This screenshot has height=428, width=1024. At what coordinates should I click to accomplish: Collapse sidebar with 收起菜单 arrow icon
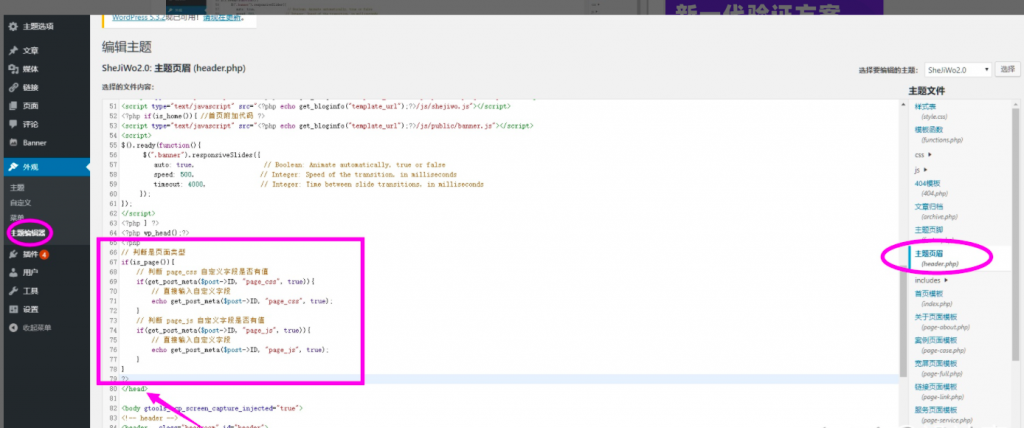click(13, 327)
